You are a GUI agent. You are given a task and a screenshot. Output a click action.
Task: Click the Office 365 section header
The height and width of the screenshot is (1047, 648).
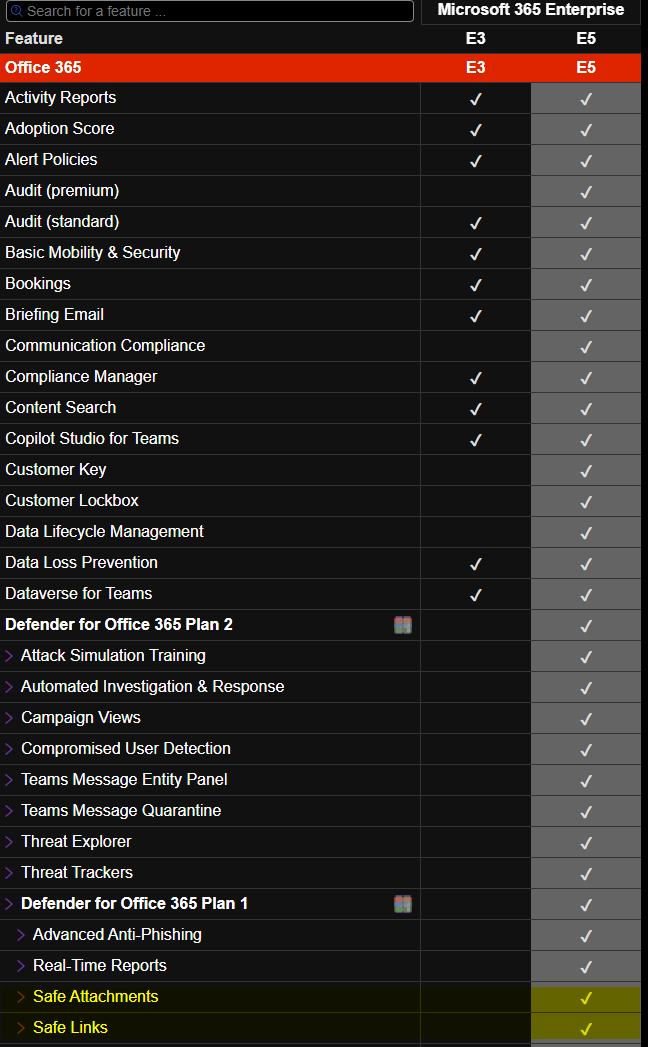point(43,67)
